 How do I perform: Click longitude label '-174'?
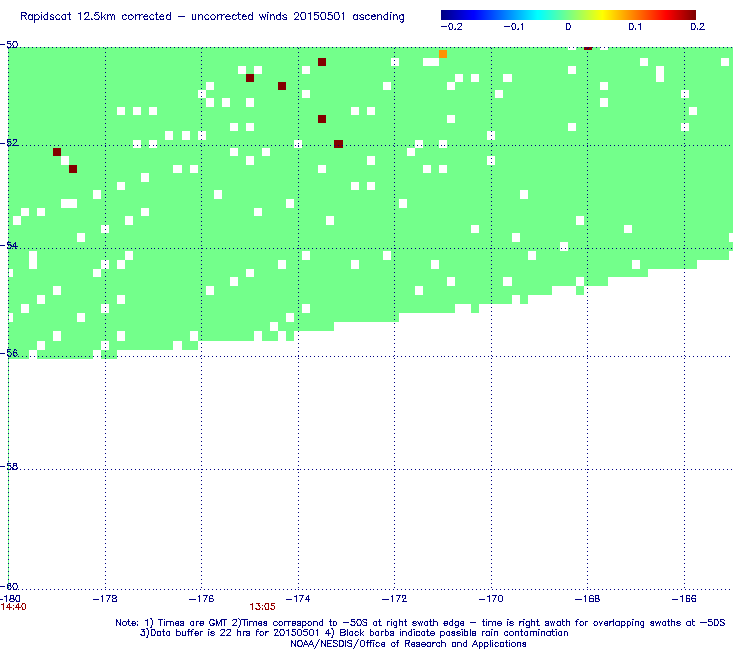(298, 599)
